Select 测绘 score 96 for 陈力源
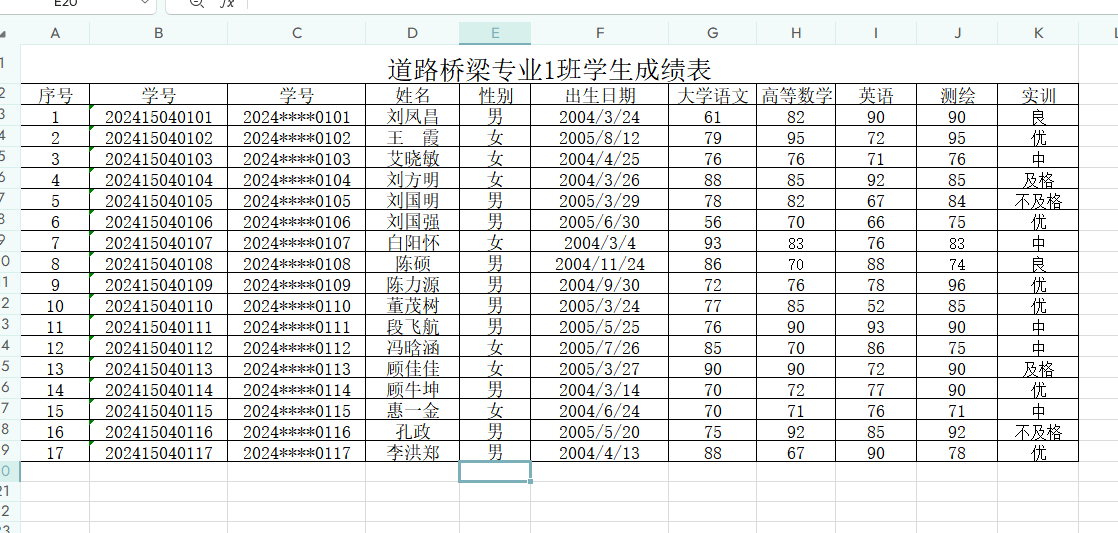 click(x=957, y=285)
